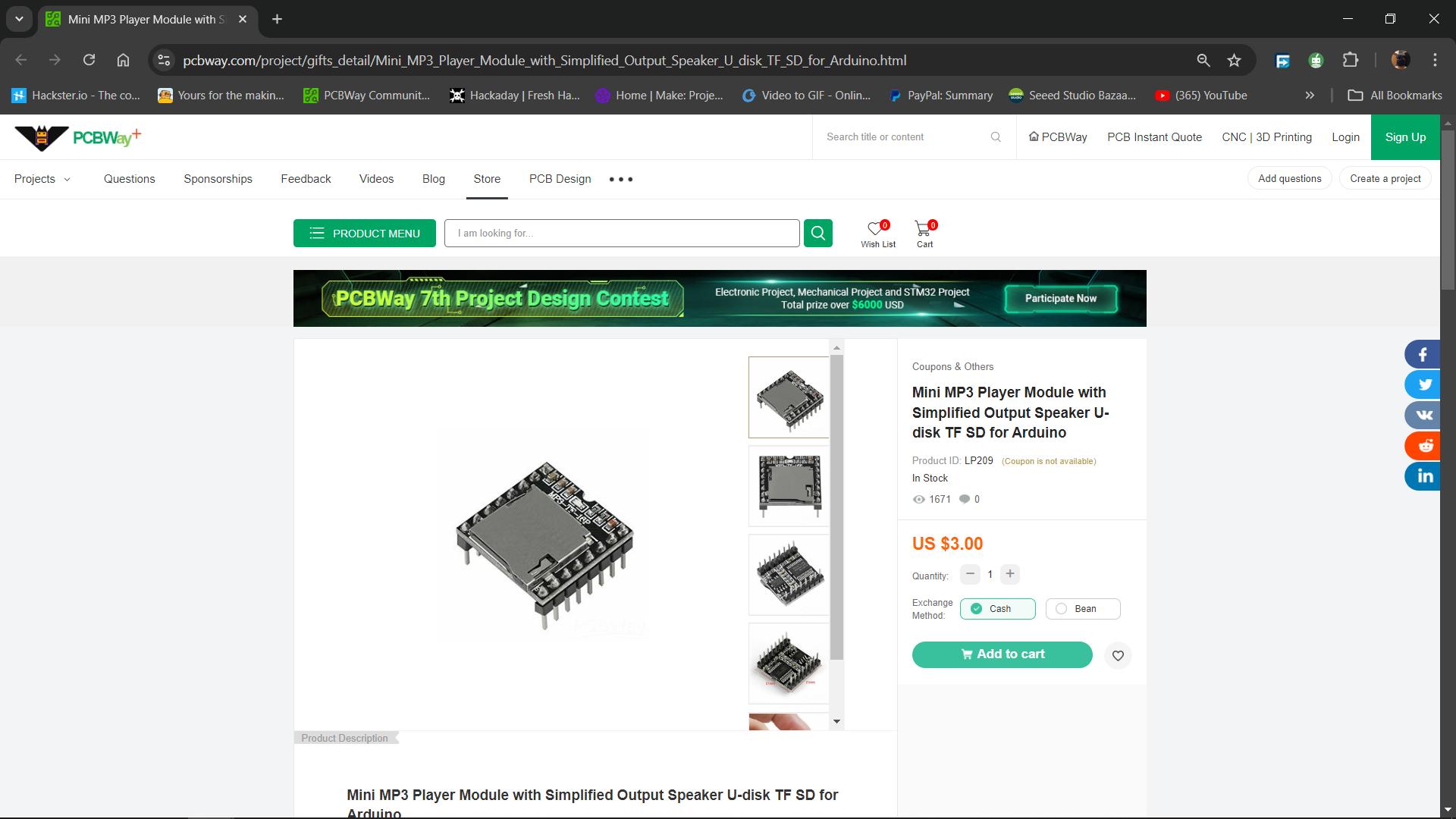The image size is (1456, 819).
Task: Select the second product thumbnail
Action: [789, 486]
